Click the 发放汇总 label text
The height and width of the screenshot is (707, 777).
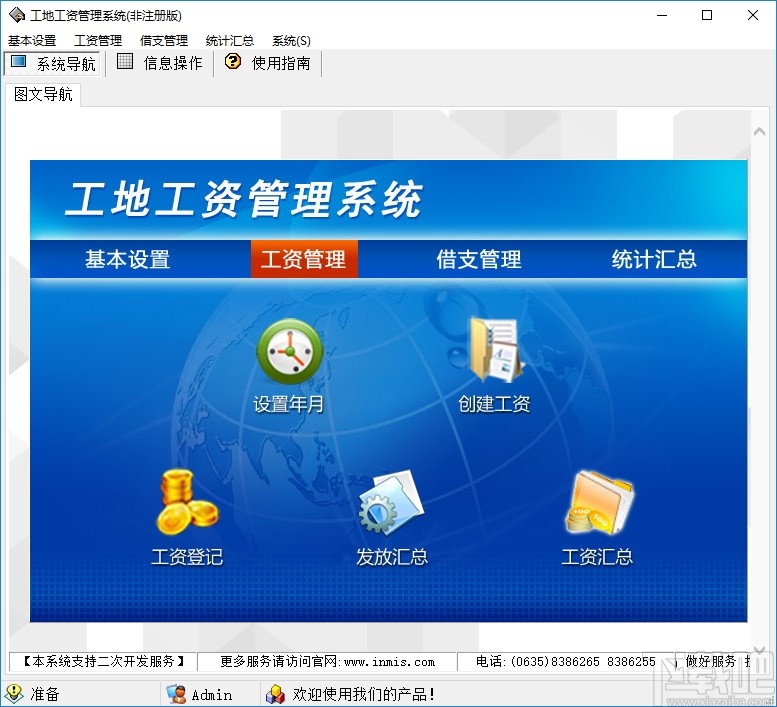(392, 557)
